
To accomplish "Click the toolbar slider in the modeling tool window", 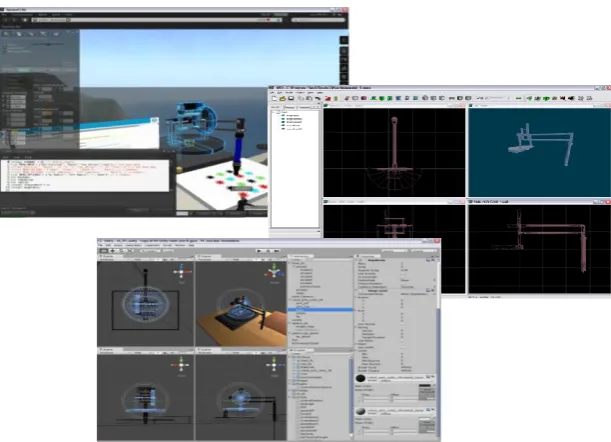I will 497,98.
